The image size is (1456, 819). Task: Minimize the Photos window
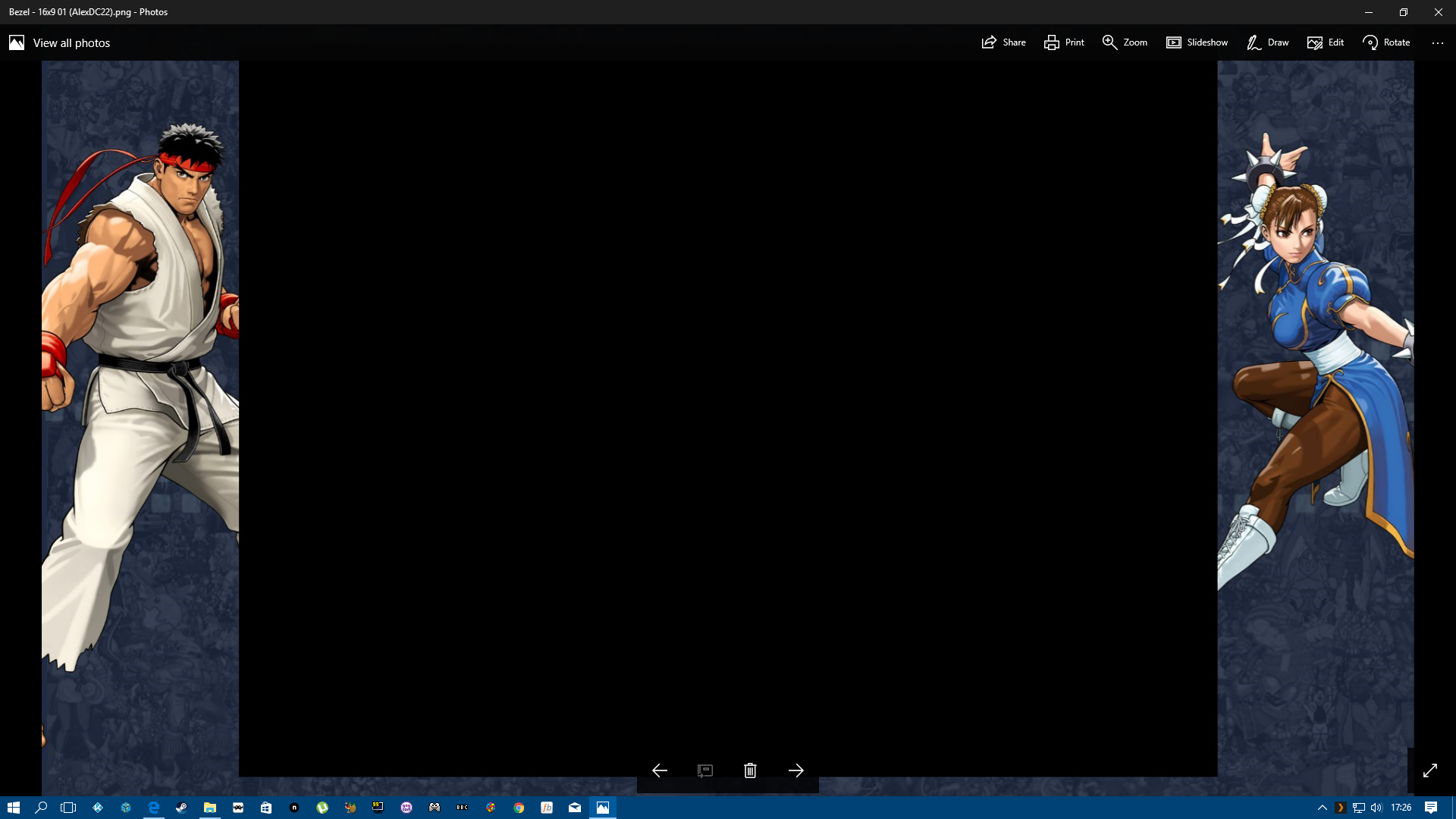coord(1369,12)
